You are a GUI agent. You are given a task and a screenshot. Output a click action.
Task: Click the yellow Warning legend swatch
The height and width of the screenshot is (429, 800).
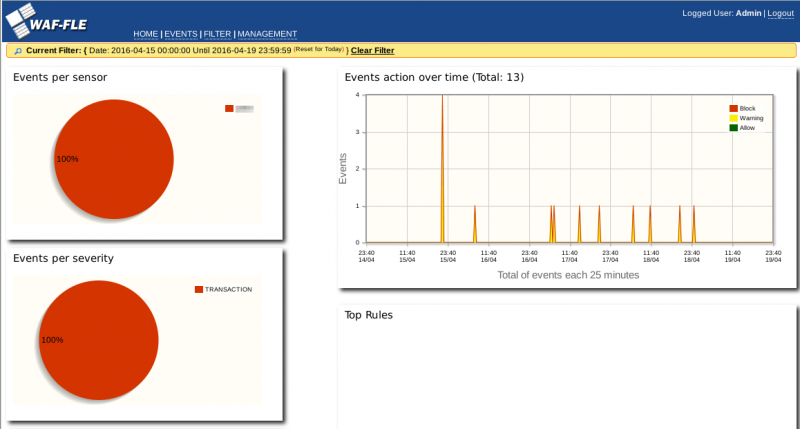pyautogui.click(x=733, y=118)
